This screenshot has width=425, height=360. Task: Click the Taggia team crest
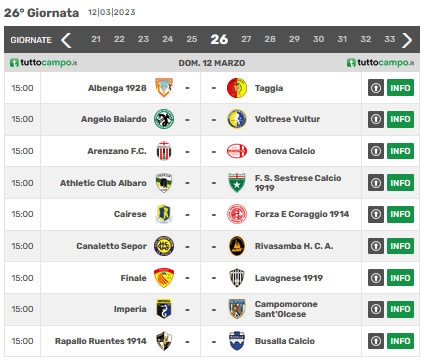point(237,88)
